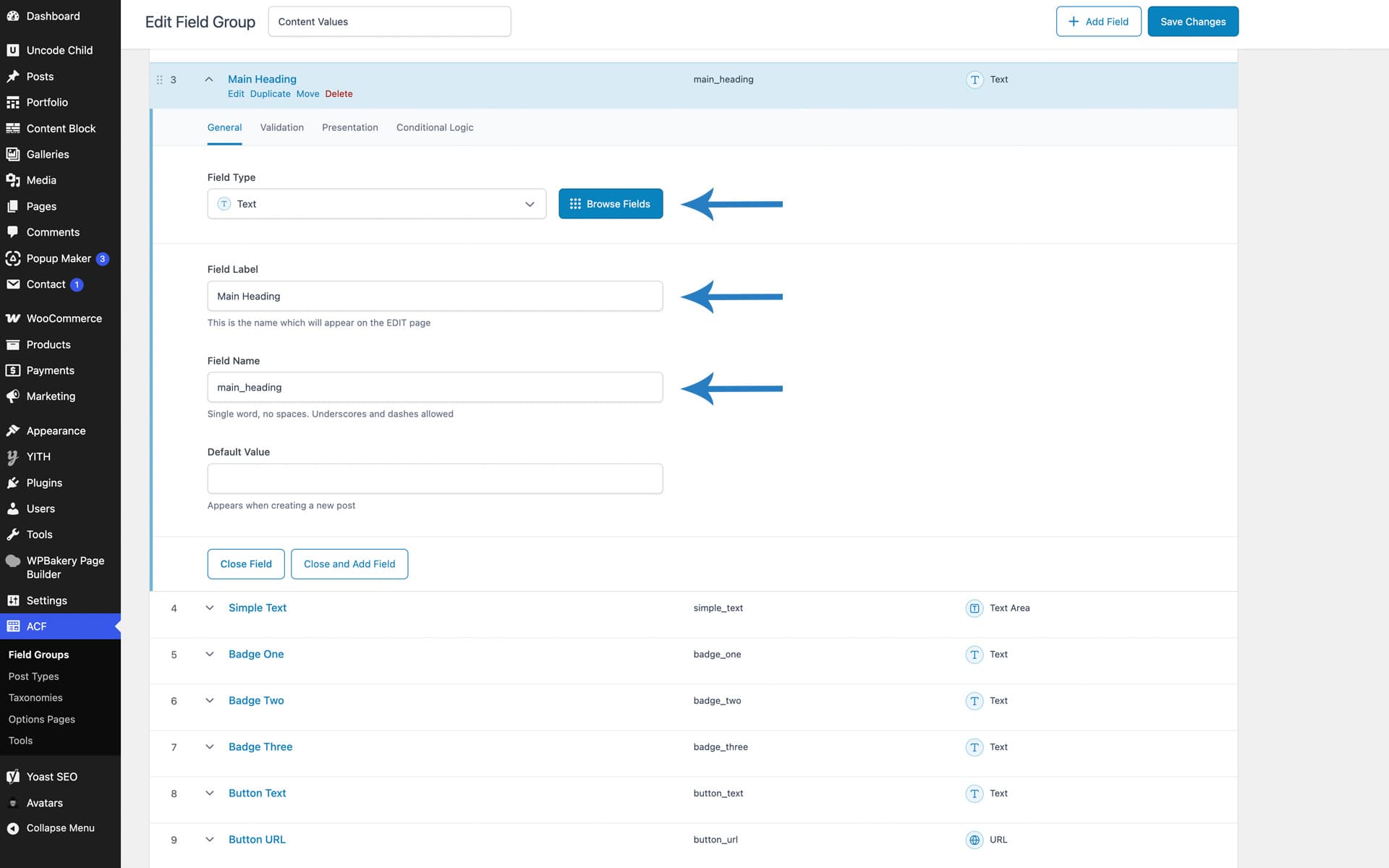1389x868 pixels.
Task: Open Taxonomies under ACF menu
Action: (35, 698)
